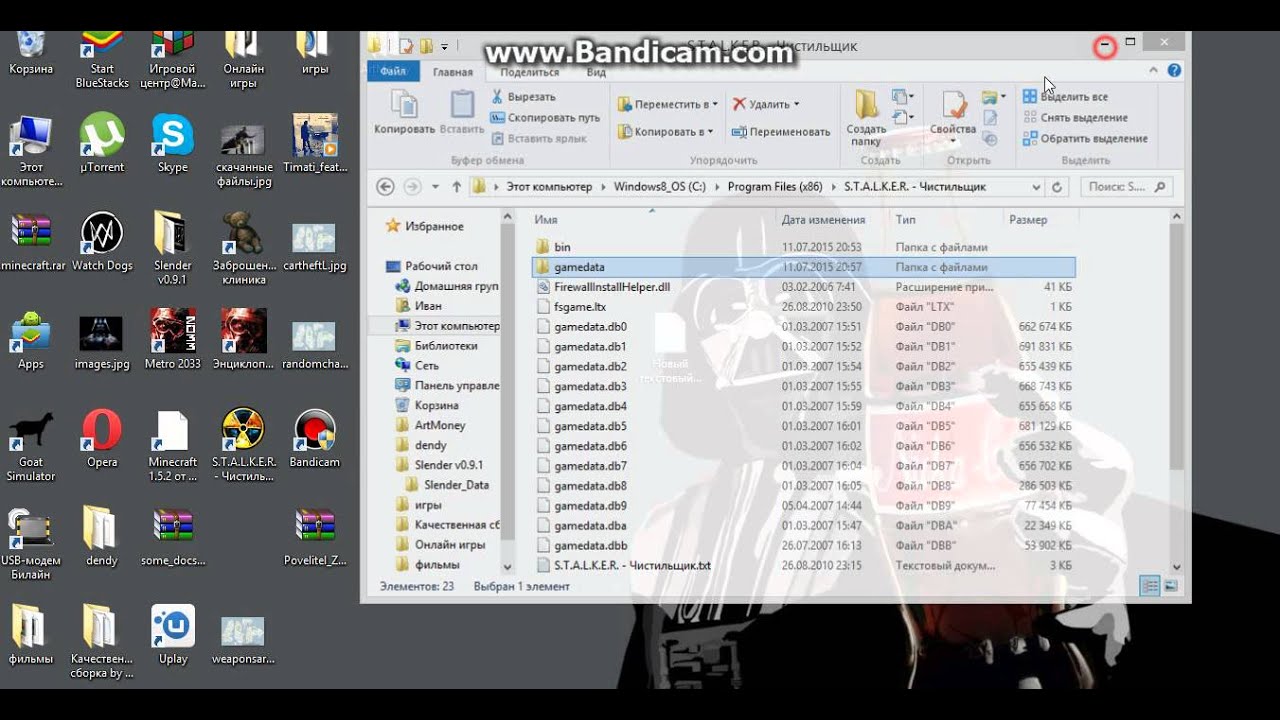Click Скопировать путь in the ribbon

546,118
